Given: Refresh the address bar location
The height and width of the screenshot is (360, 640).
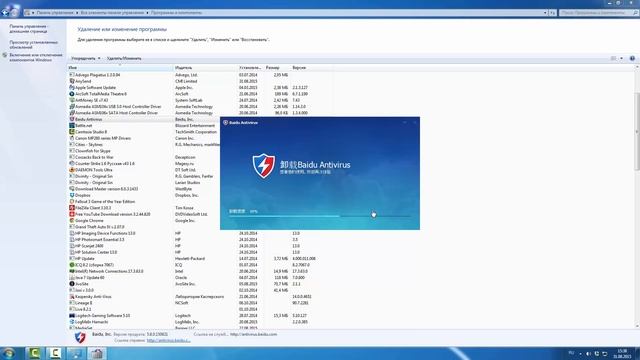Looking at the screenshot, I should tap(553, 13).
